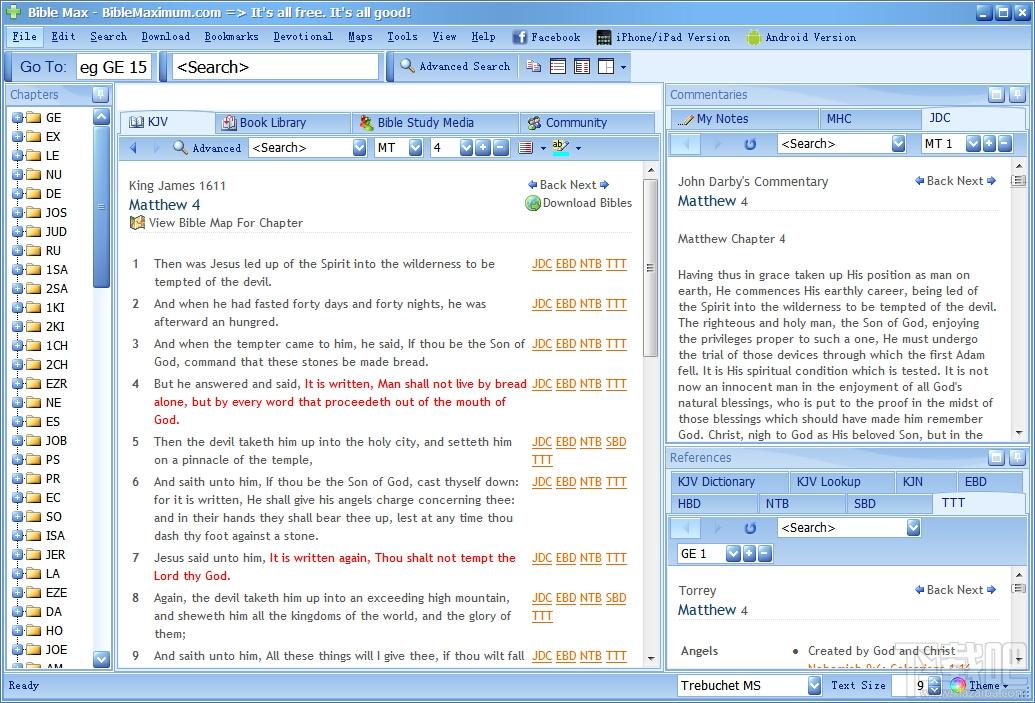Open the GE 1 reference dropdown
The height and width of the screenshot is (703, 1035).
[733, 553]
